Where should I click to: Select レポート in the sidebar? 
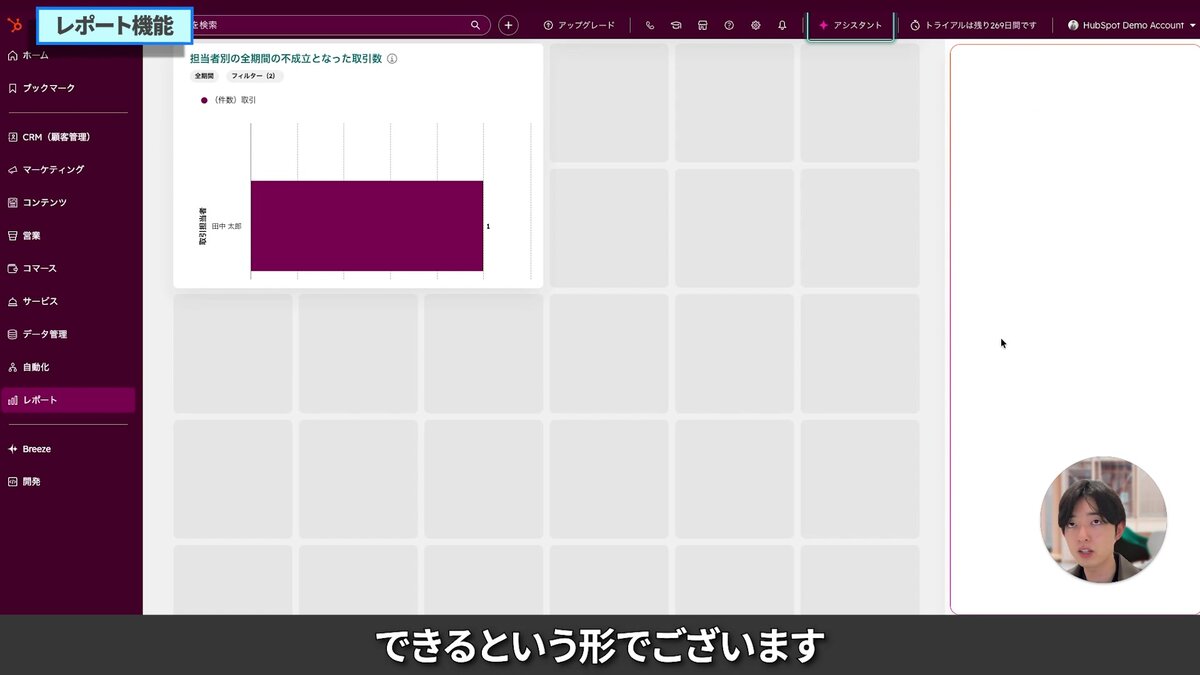tap(38, 399)
